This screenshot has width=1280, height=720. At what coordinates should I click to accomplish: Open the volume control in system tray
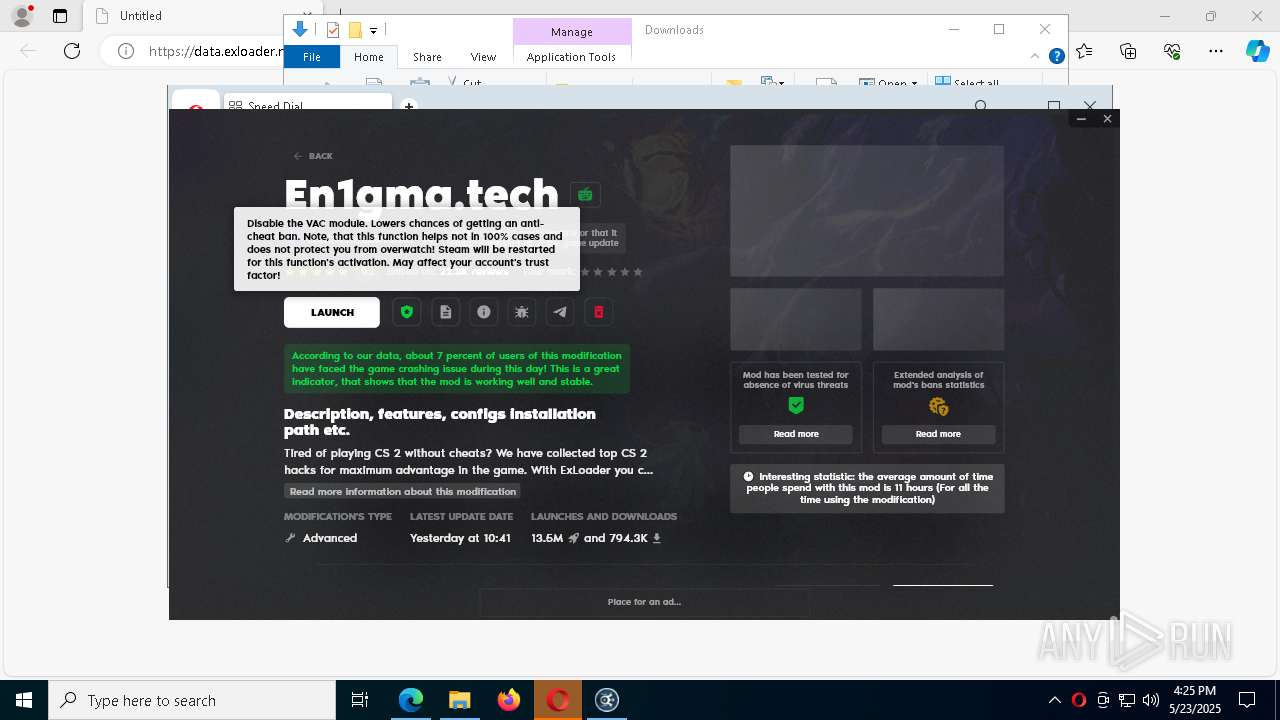coord(1151,700)
